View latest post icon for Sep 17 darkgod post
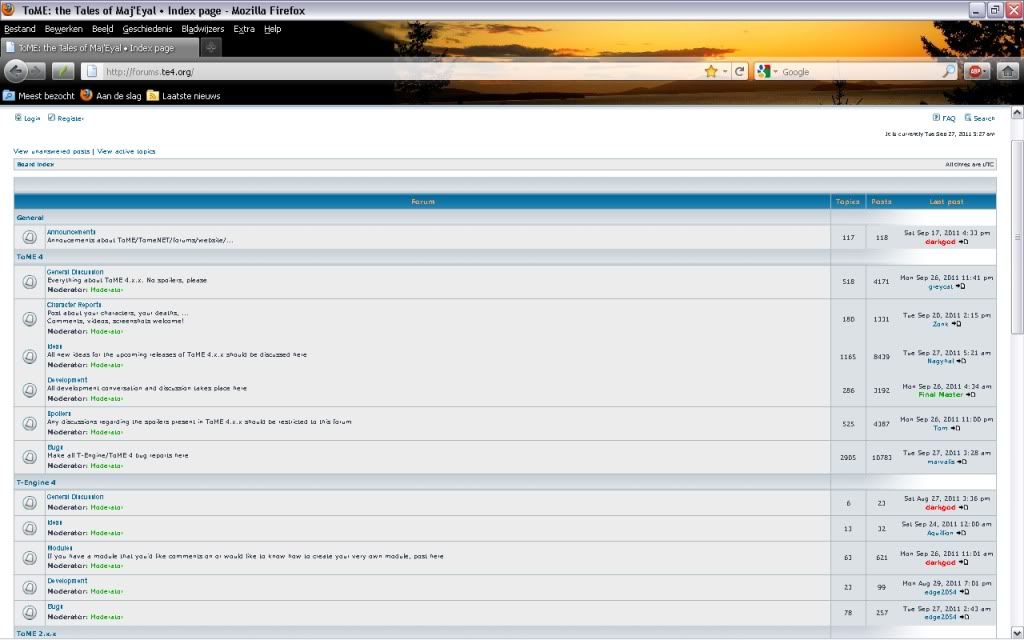This screenshot has width=1024, height=640. pyautogui.click(x=964, y=242)
